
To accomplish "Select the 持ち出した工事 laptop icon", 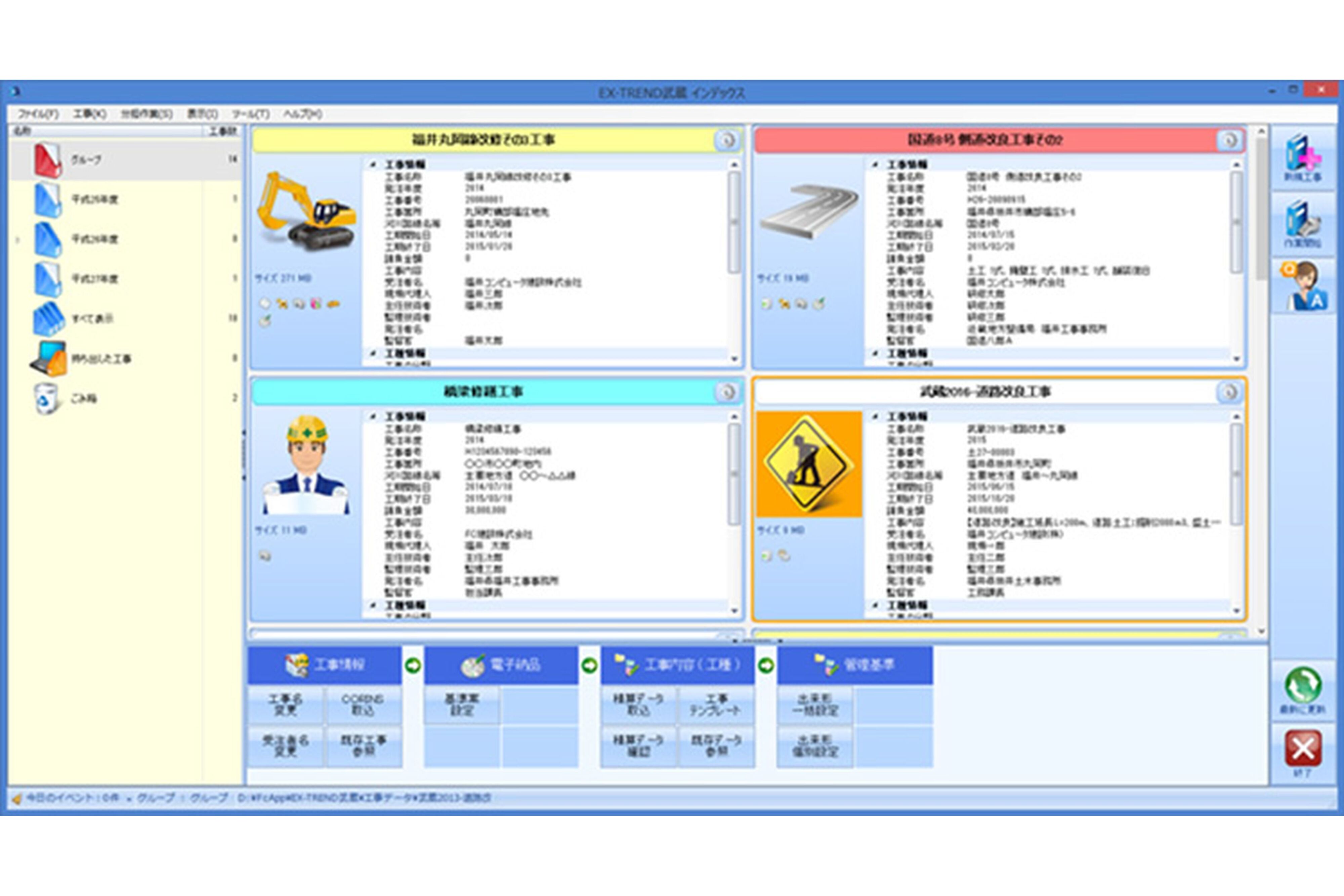I will coord(49,358).
